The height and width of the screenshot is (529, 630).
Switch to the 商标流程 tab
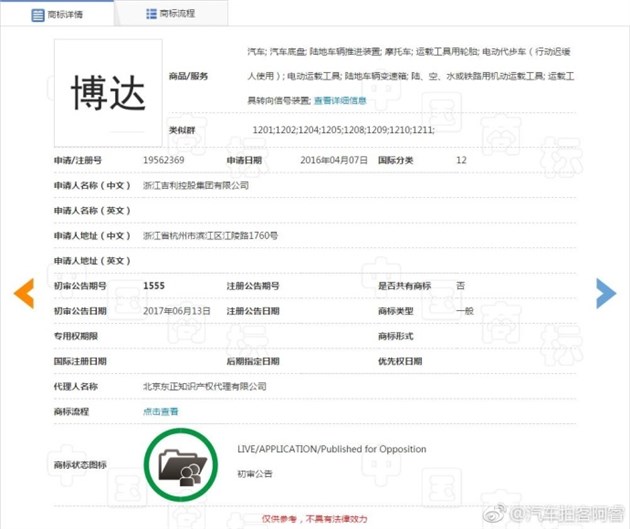(x=171, y=14)
